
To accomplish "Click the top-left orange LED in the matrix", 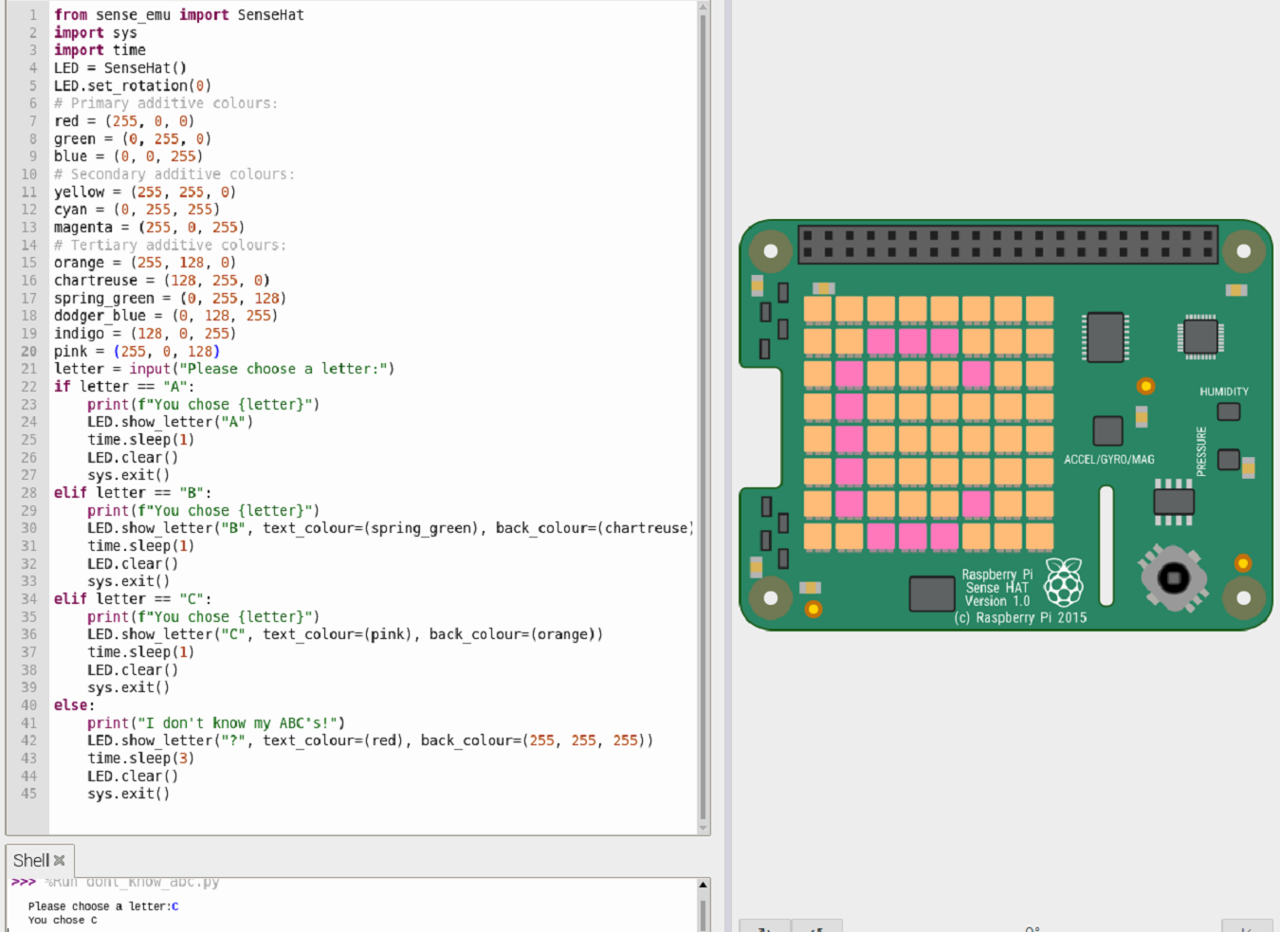I will (x=818, y=310).
